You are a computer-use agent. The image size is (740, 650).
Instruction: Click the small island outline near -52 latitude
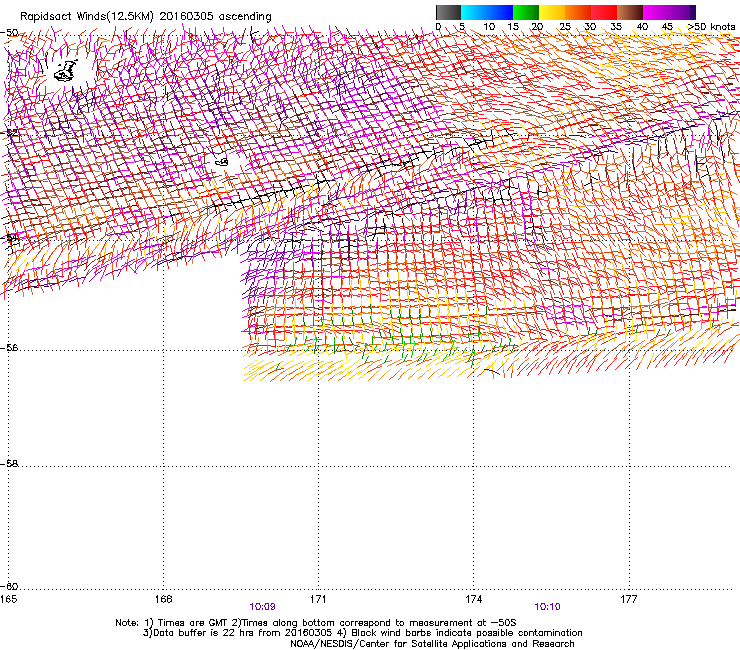point(222,162)
